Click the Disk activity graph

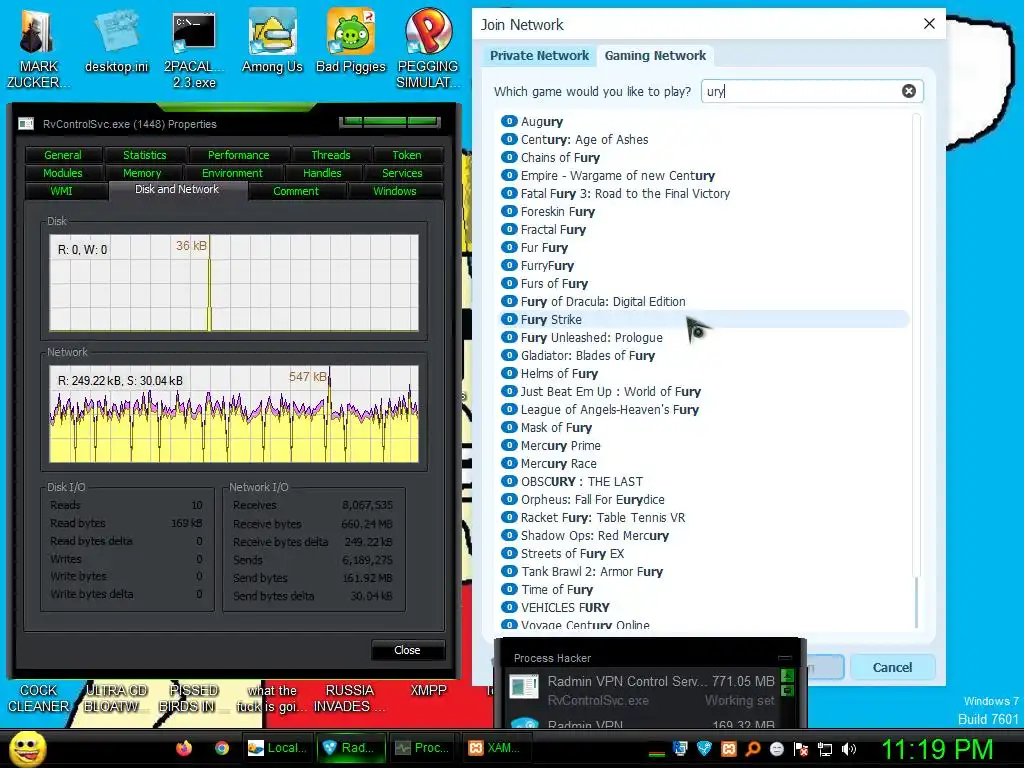tap(234, 283)
